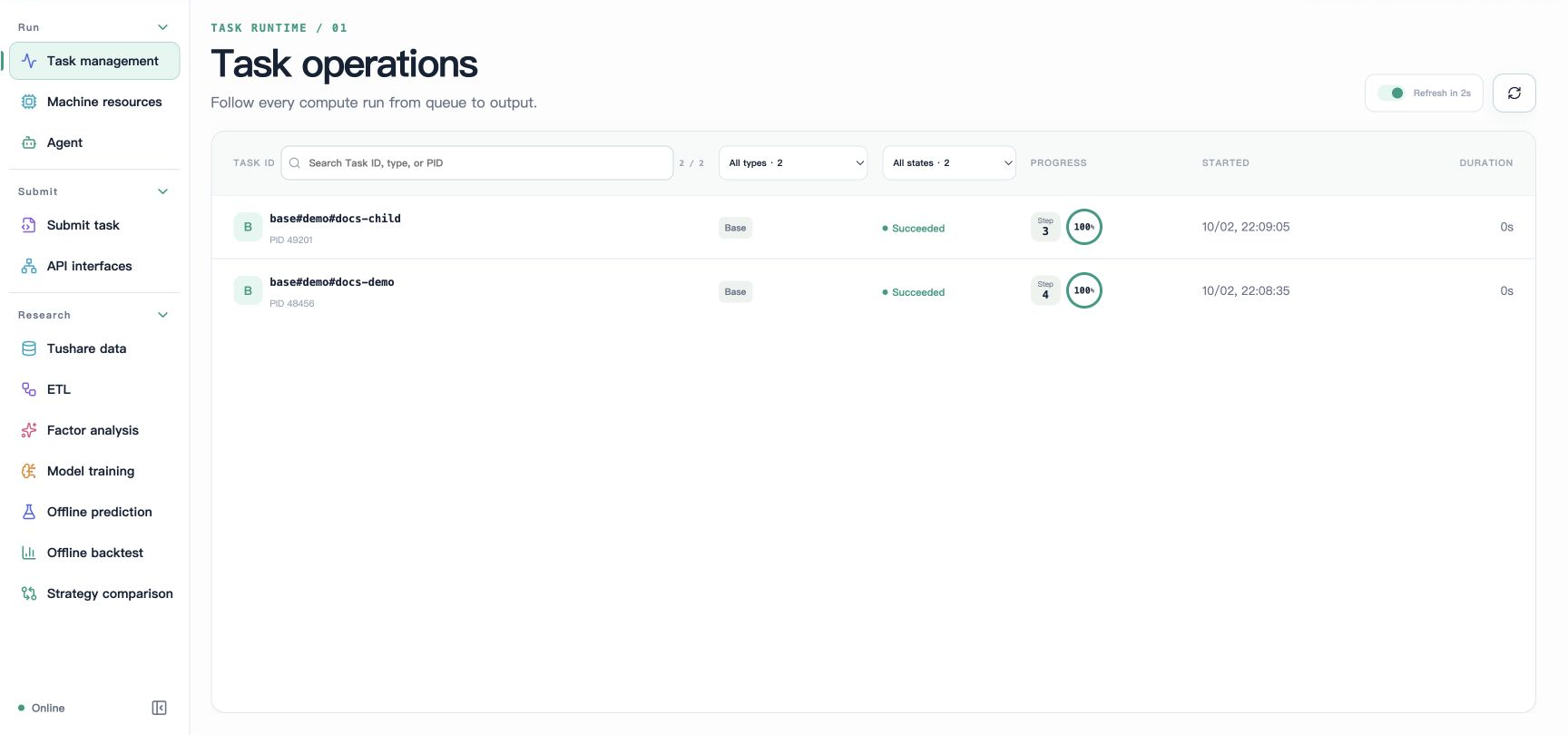The width and height of the screenshot is (1568, 735).
Task: Open Strategy comparison page
Action: point(94,593)
